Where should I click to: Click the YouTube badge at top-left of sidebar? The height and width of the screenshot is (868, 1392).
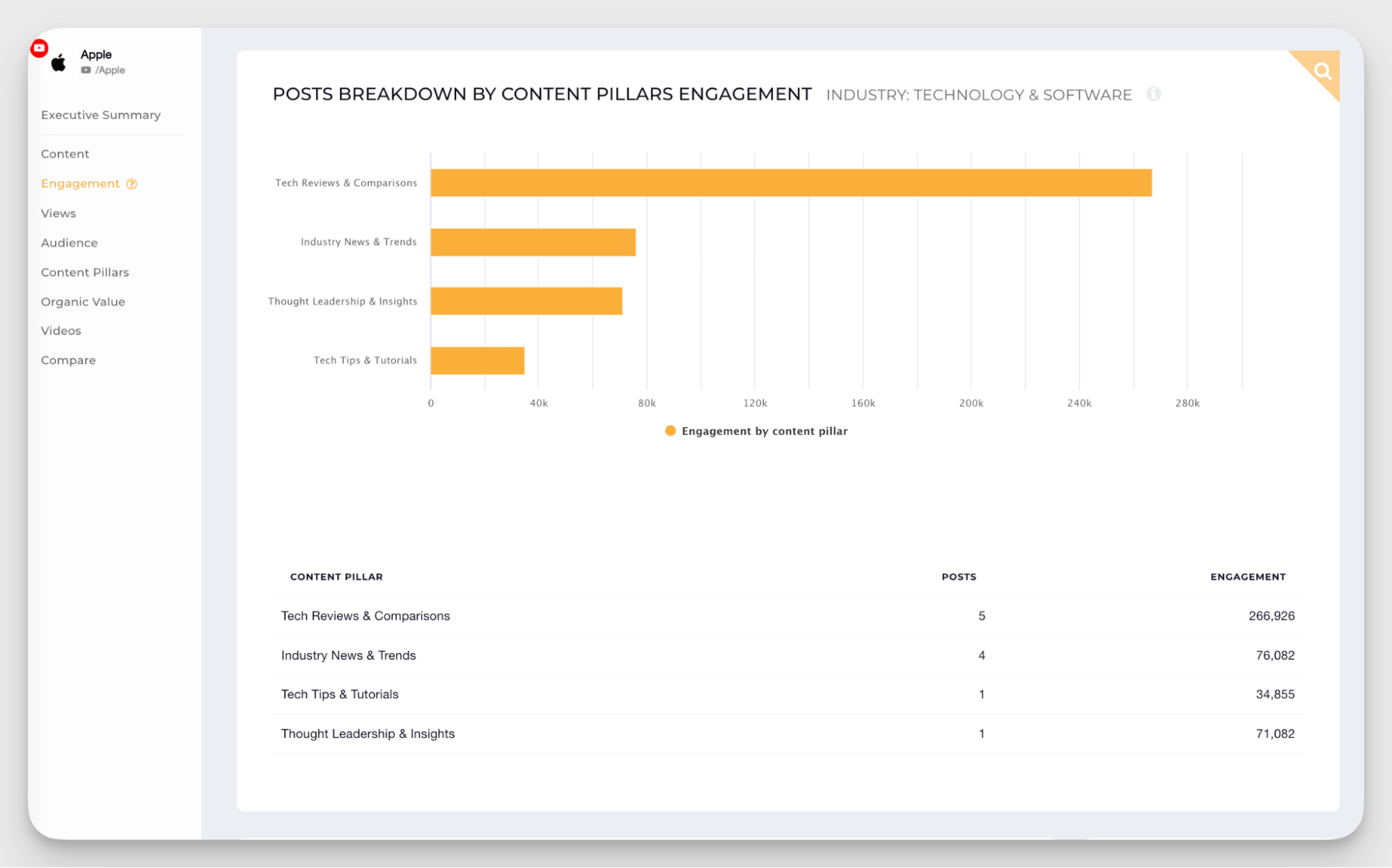click(x=40, y=48)
